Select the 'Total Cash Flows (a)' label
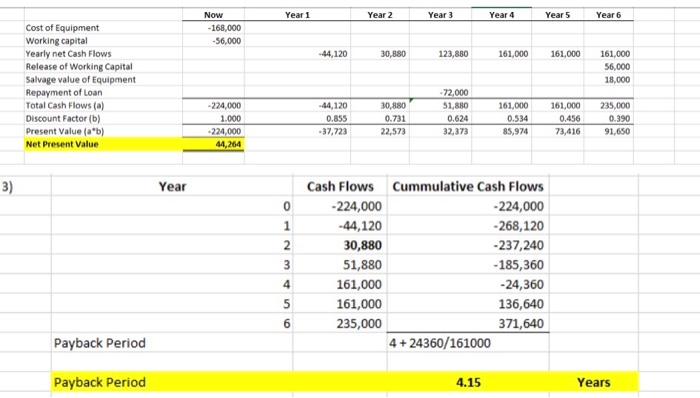Screen dimensions: 700x398 point(65,105)
